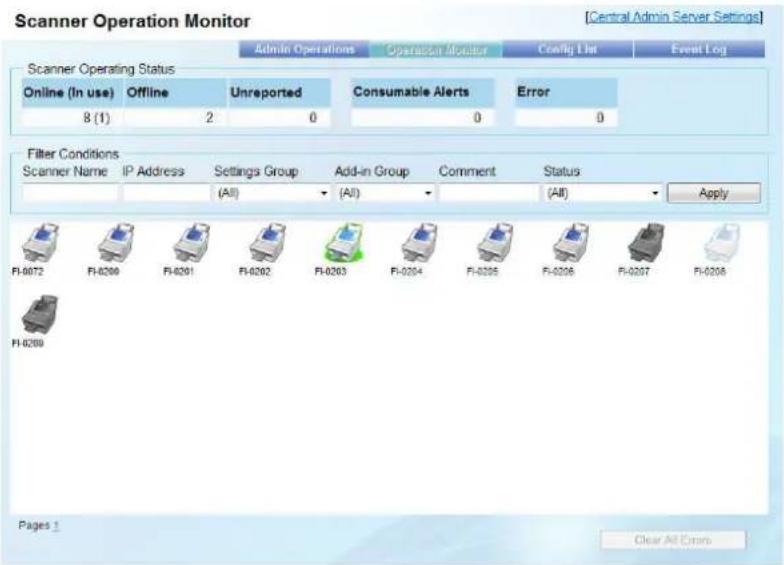Expand the Add-in Group dropdown
The height and width of the screenshot is (565, 784).
[384, 193]
